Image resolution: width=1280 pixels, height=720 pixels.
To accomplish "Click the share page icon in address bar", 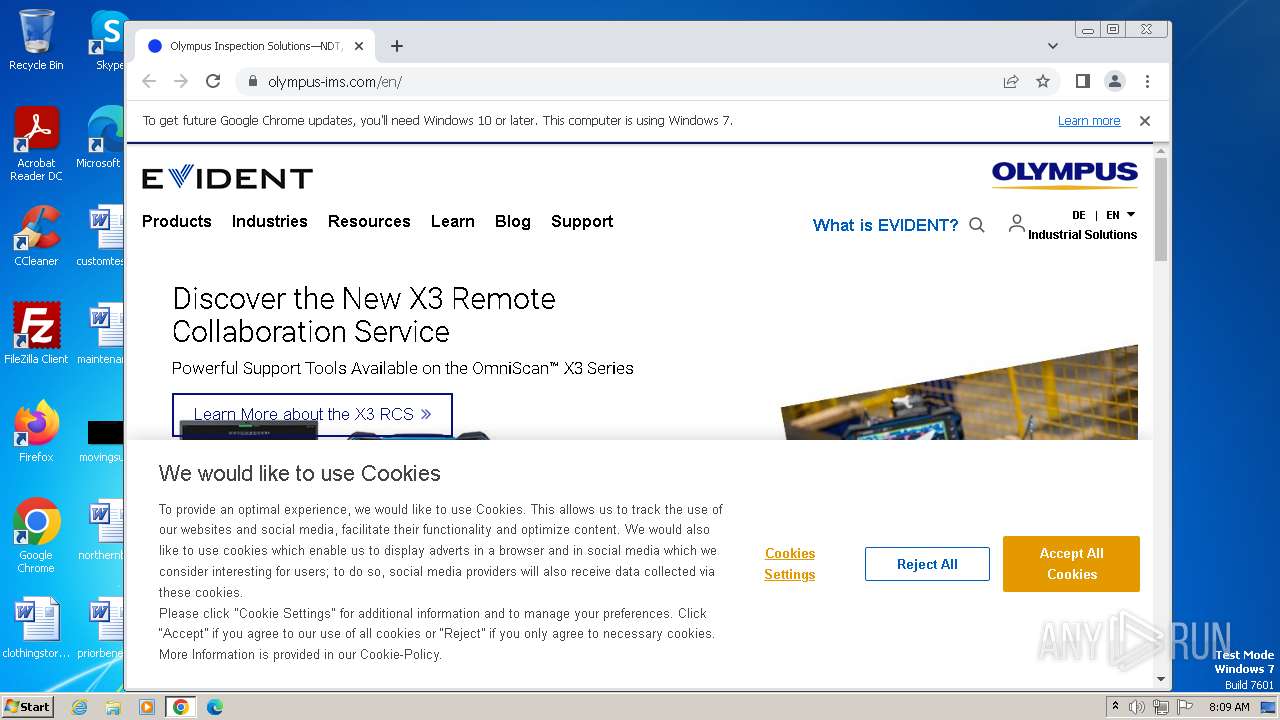I will pos(1011,81).
